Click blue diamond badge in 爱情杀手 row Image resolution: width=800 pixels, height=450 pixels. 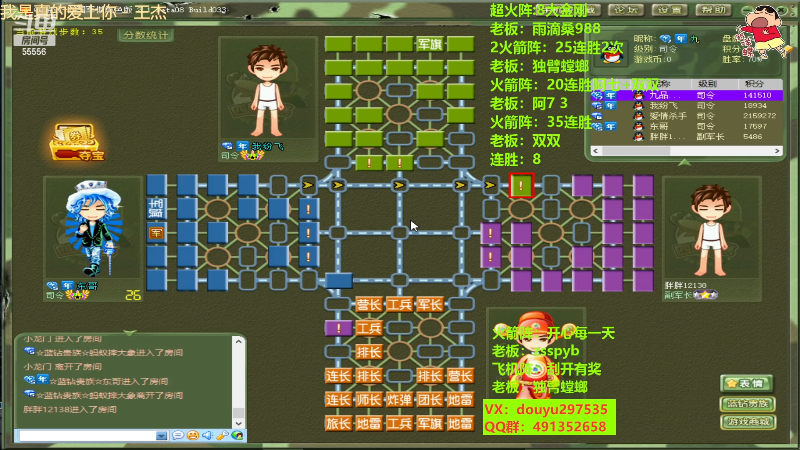(x=597, y=116)
